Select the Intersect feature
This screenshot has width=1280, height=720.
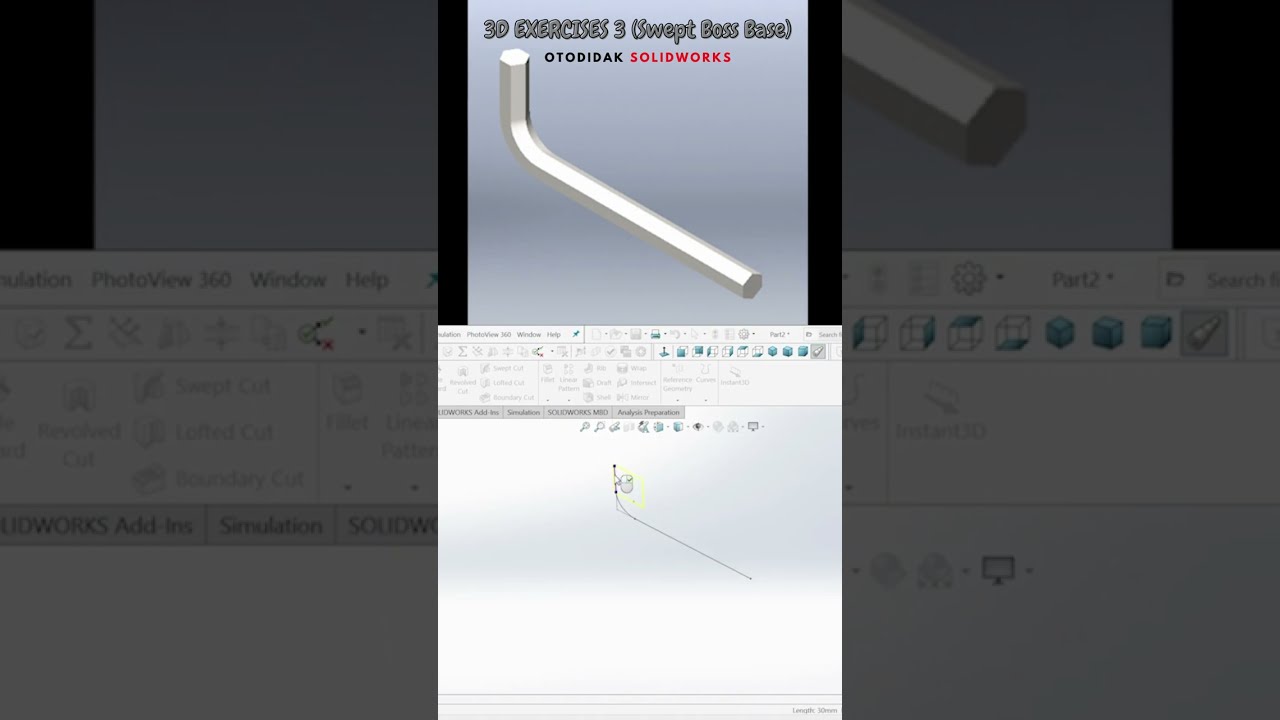[x=636, y=383]
